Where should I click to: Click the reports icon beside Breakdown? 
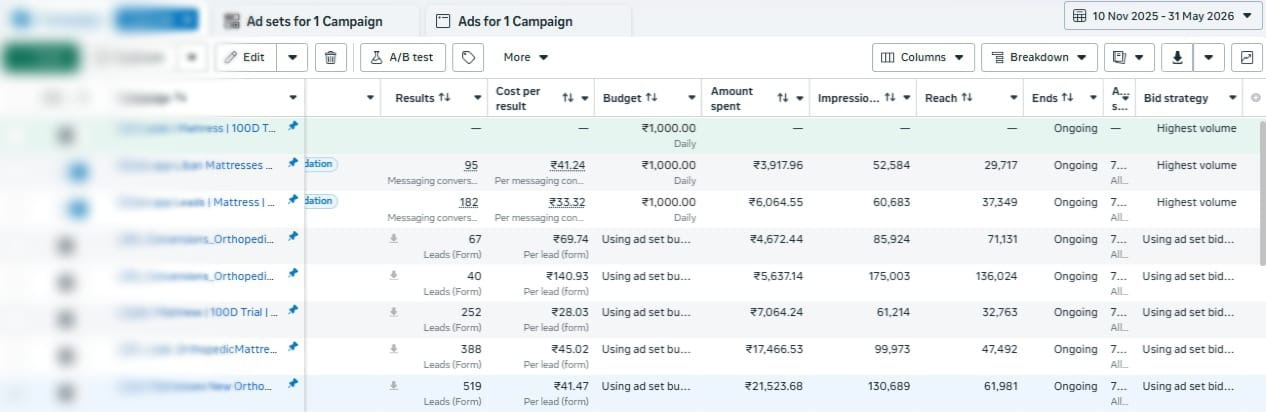click(1130, 57)
